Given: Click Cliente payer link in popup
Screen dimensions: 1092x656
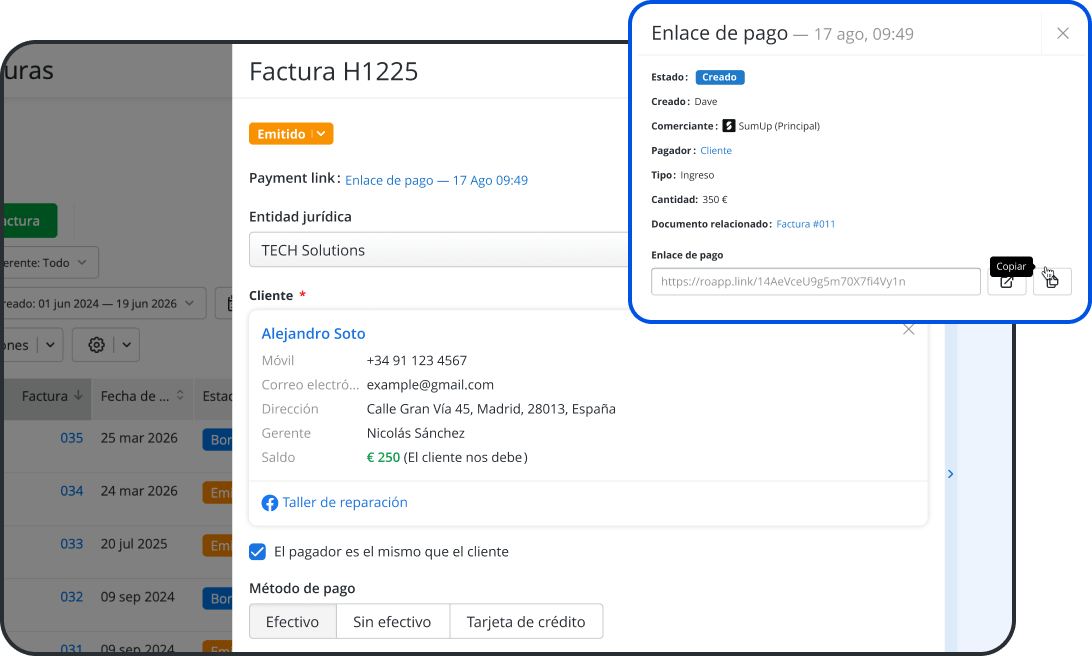Looking at the screenshot, I should coord(716,150).
